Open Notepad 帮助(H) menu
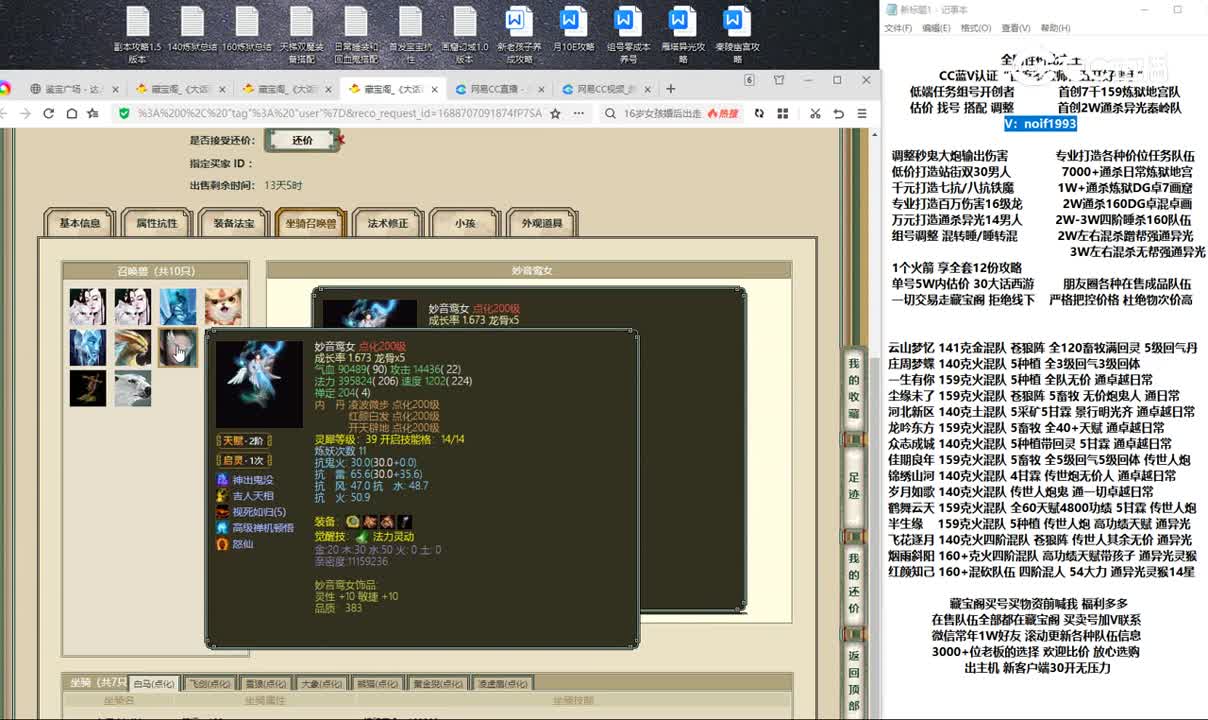 coord(1055,28)
